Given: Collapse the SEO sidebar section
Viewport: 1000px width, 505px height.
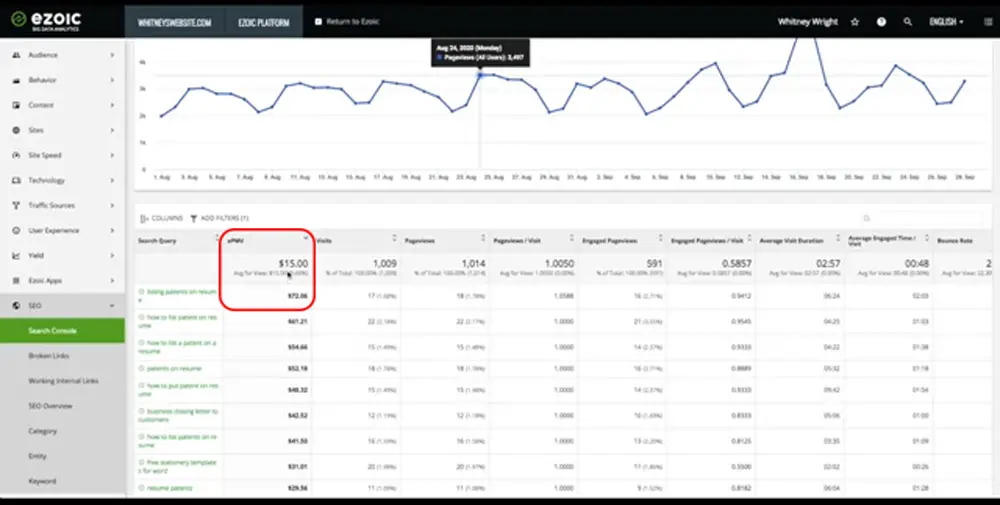Looking at the screenshot, I should (x=62, y=305).
